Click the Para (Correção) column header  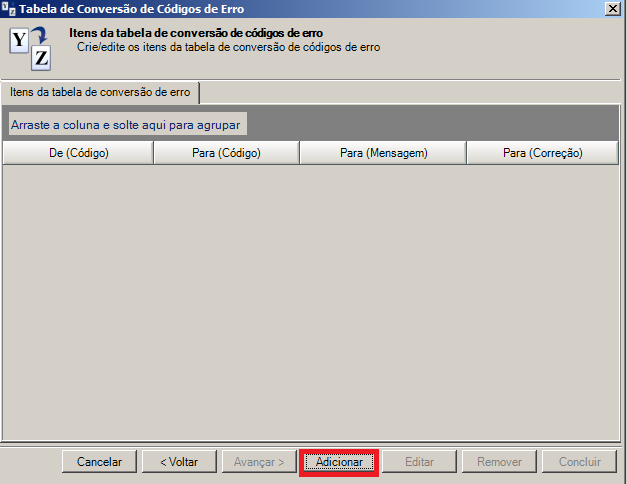coord(543,153)
